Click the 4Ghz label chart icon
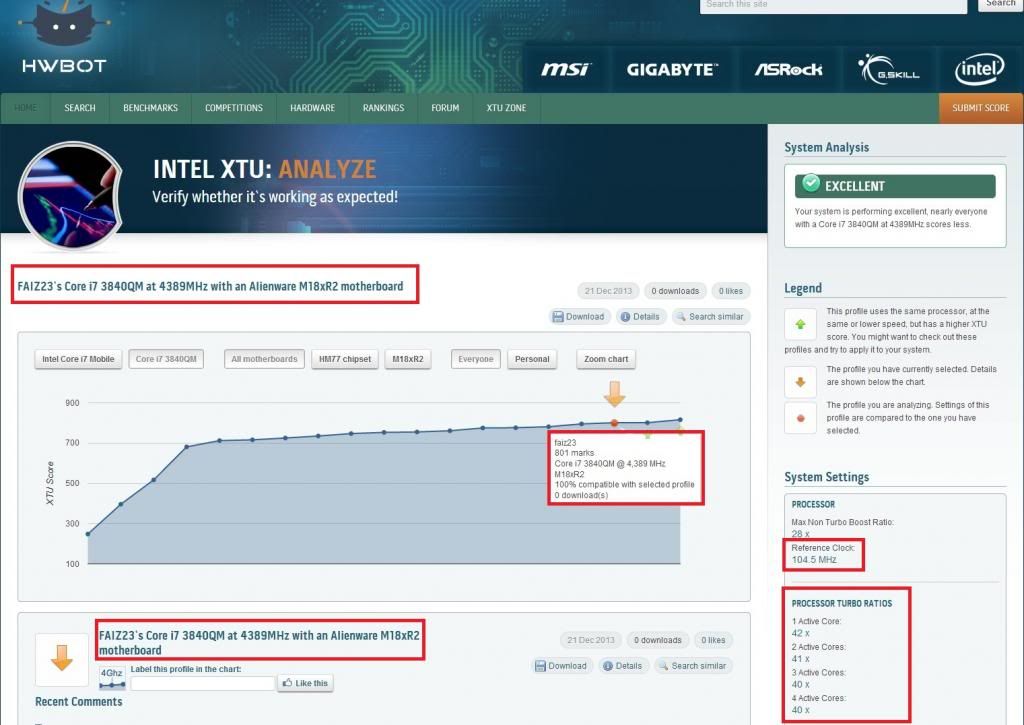This screenshot has height=725, width=1024. tap(112, 678)
